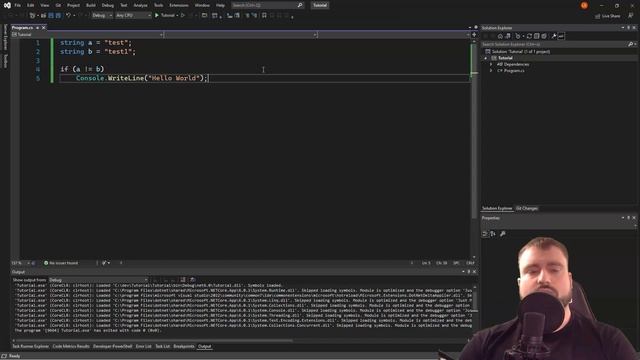Toggle Show All Files in Solution Explorer
The image size is (640, 360).
[544, 36]
